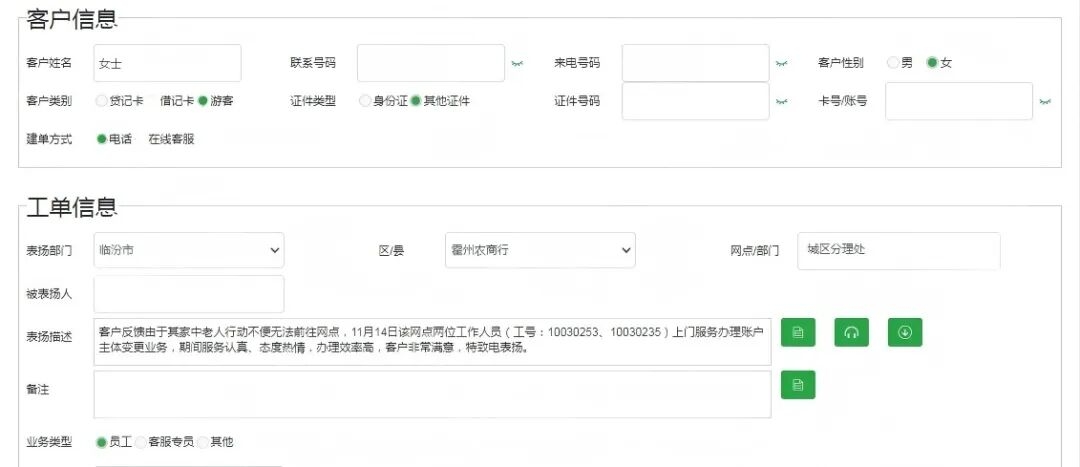The width and height of the screenshot is (1080, 467).
Task: Click the green document icon beside 备注
Action: (x=798, y=385)
